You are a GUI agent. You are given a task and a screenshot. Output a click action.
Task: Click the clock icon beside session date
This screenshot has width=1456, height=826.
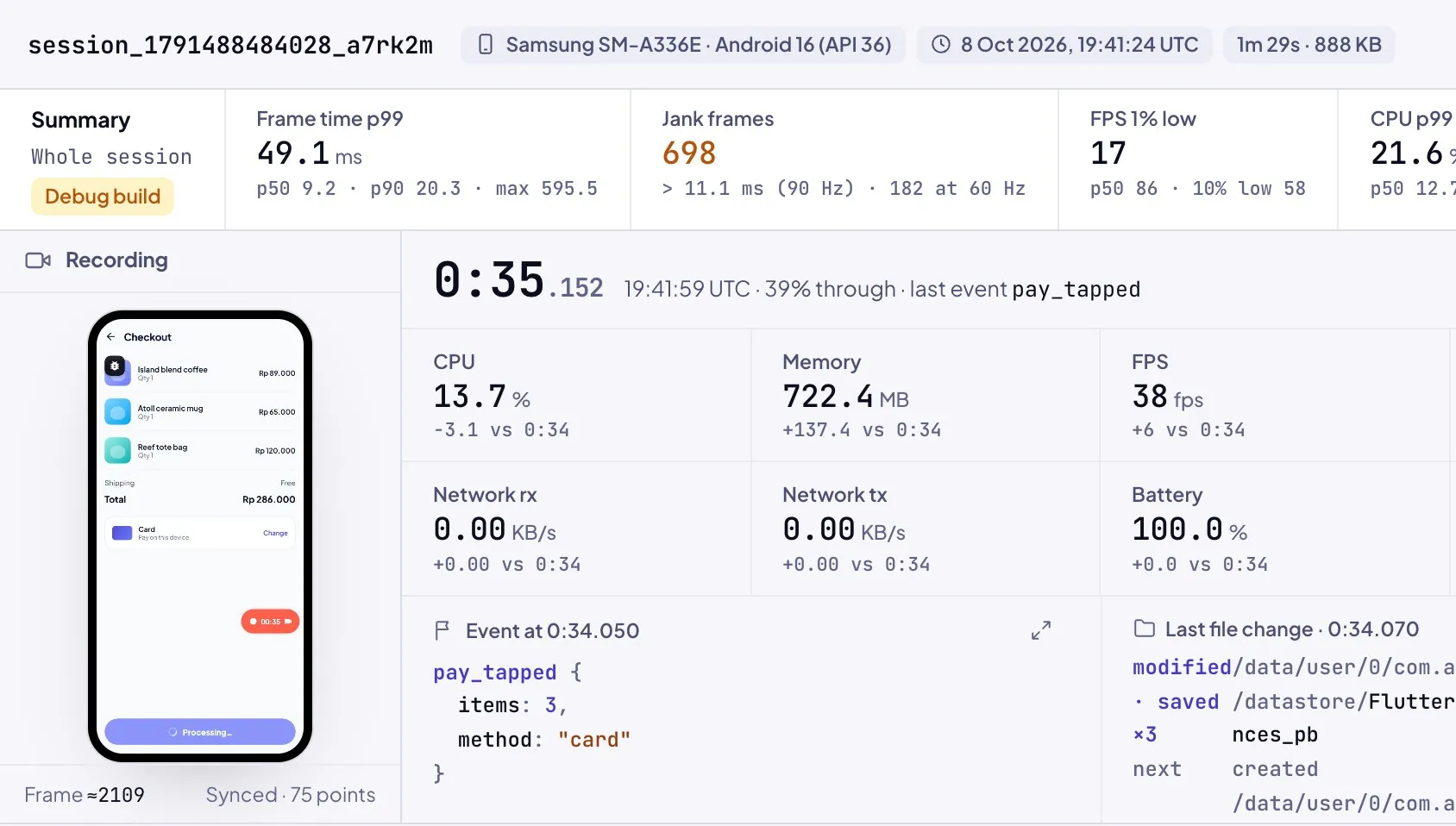(x=941, y=45)
